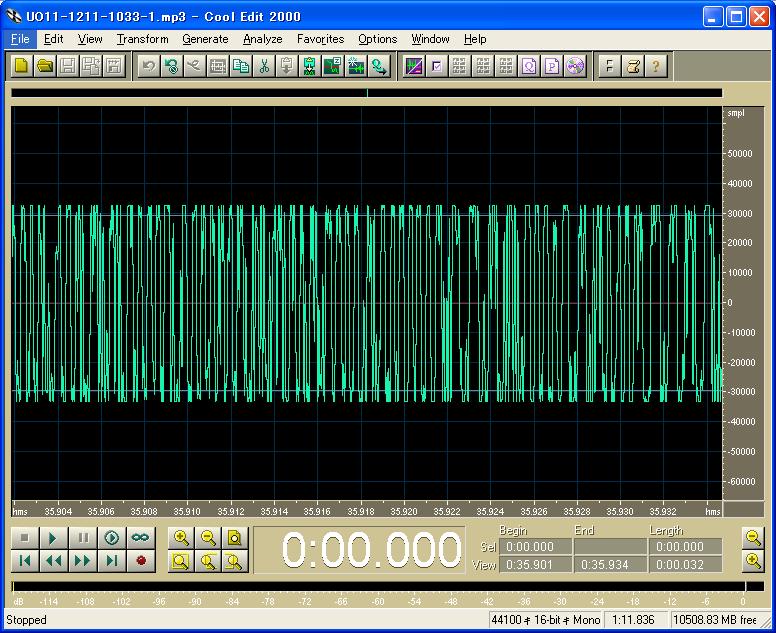
Task: Open the Favorites menu
Action: [320, 39]
